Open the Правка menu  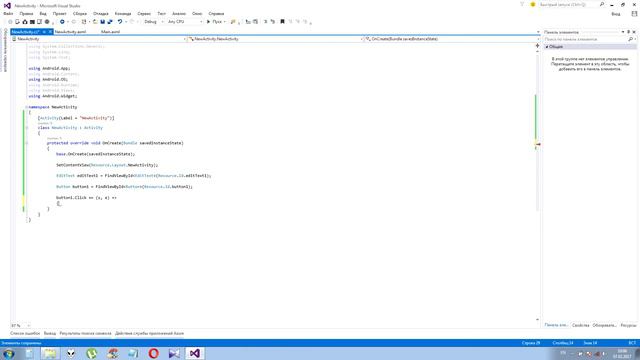click(x=26, y=13)
